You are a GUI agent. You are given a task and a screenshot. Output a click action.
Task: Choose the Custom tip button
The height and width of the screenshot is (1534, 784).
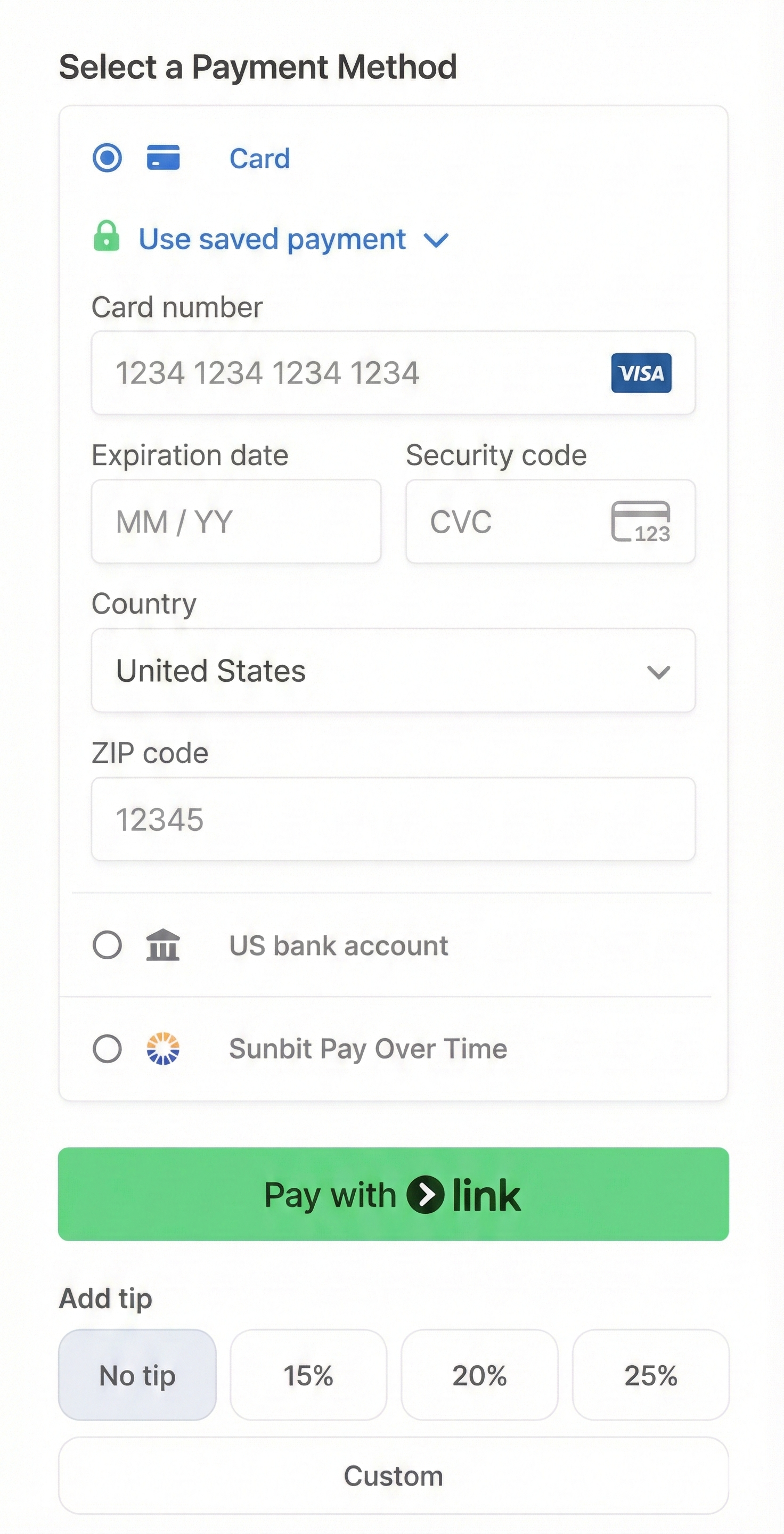pos(393,1476)
